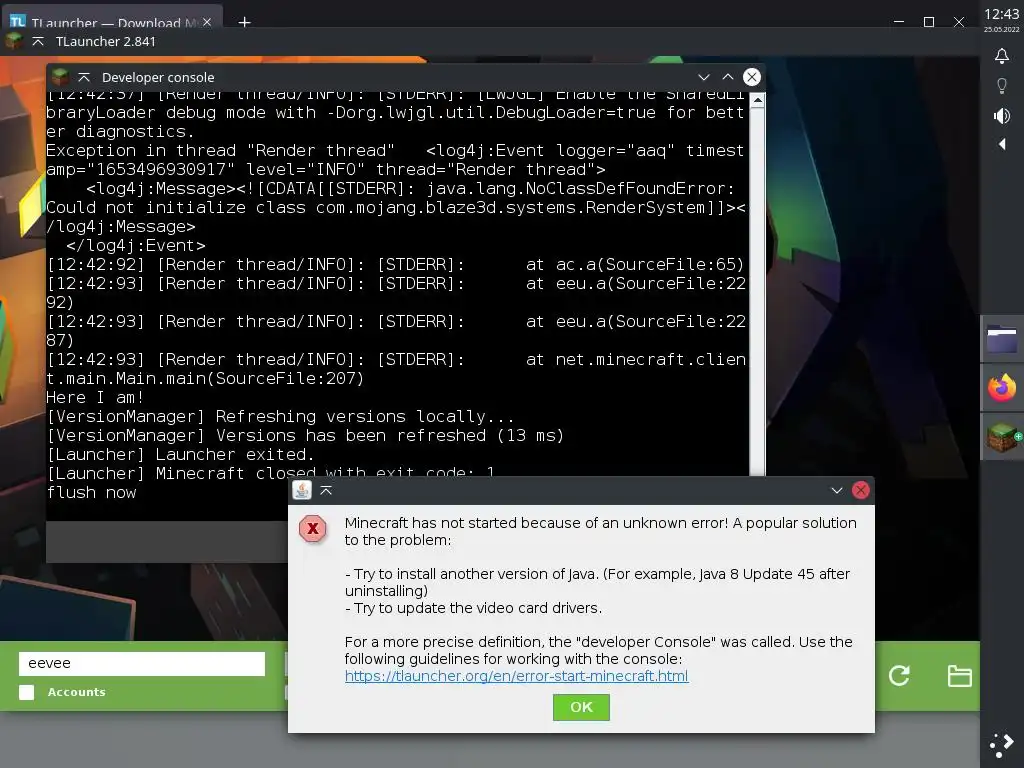Image resolution: width=1024 pixels, height=768 pixels.
Task: Toggle the Accounts checkbox
Action: pyautogui.click(x=27, y=692)
